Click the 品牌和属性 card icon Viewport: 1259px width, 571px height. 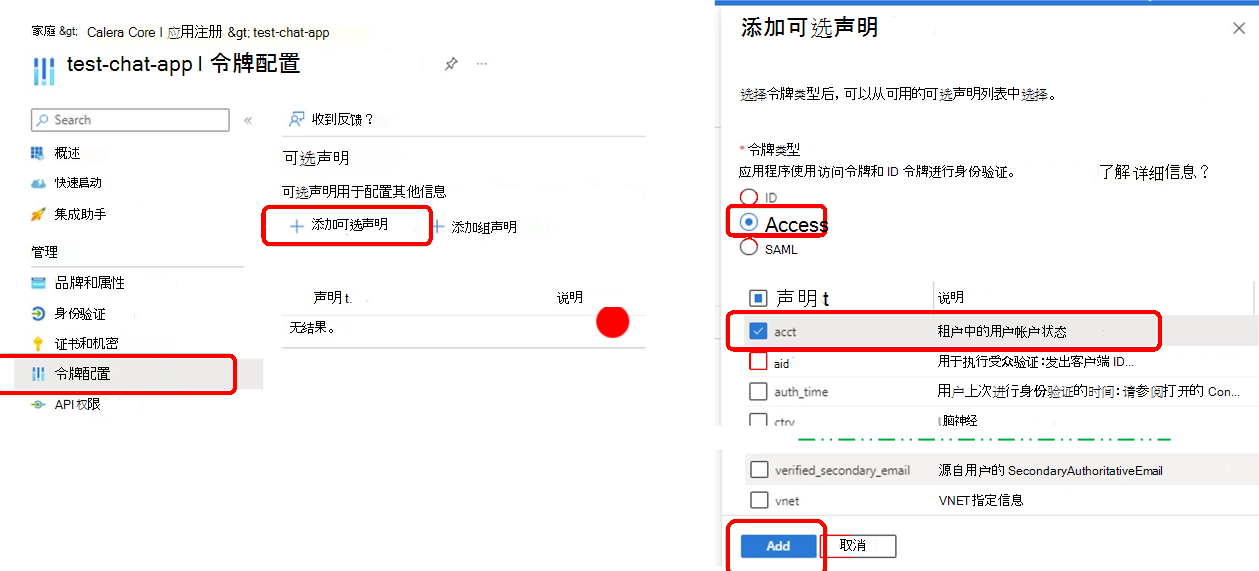38,283
